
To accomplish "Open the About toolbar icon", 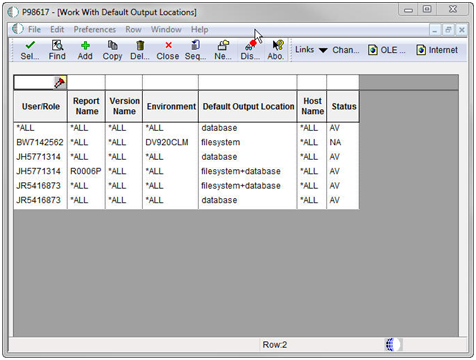I will tap(277, 45).
